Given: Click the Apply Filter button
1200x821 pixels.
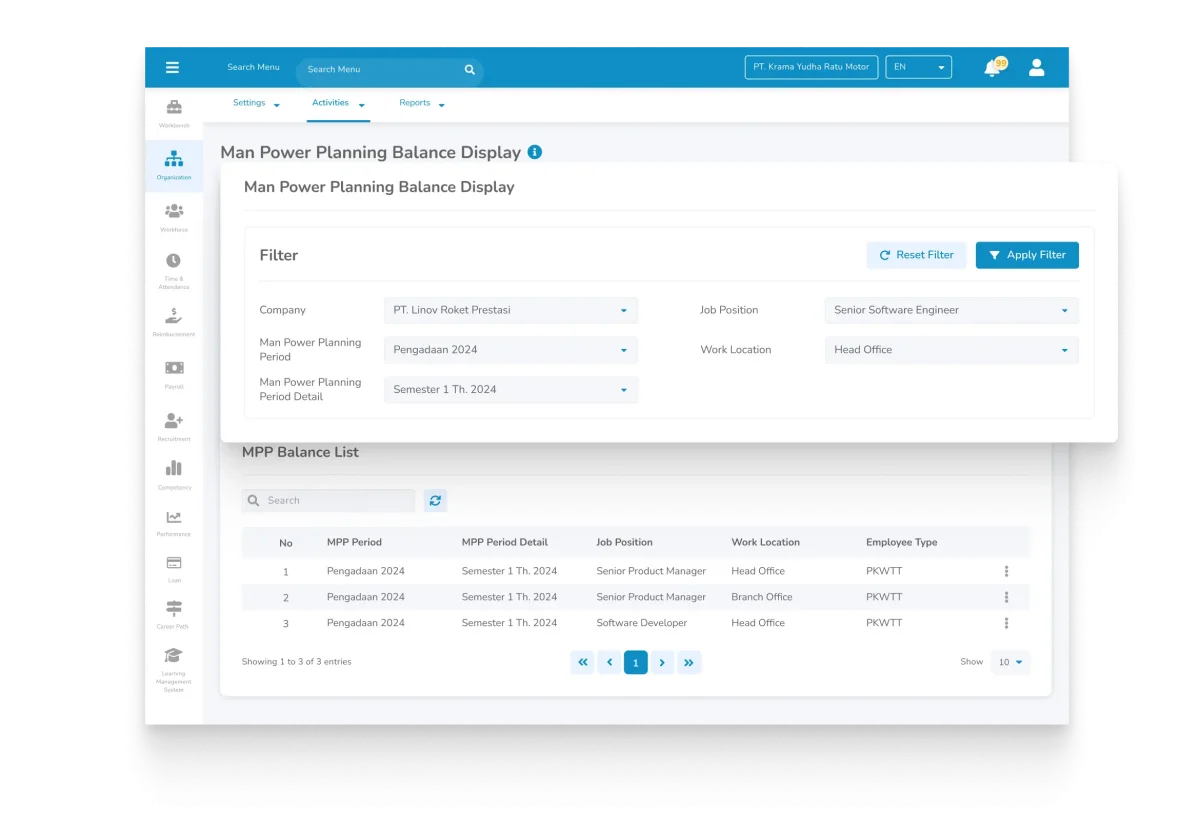Looking at the screenshot, I should pyautogui.click(x=1027, y=255).
